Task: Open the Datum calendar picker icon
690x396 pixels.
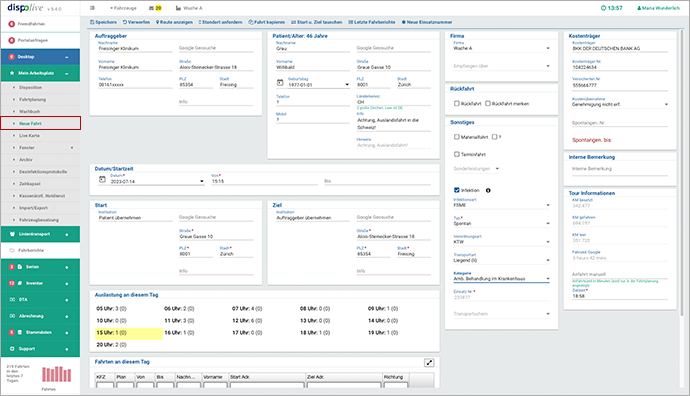Action: (102, 179)
